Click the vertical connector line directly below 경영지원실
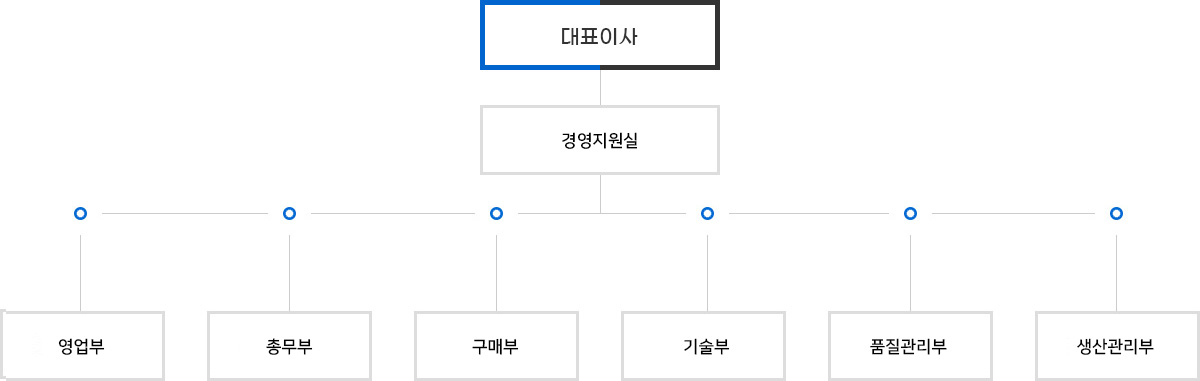The image size is (1200, 381). (600, 194)
